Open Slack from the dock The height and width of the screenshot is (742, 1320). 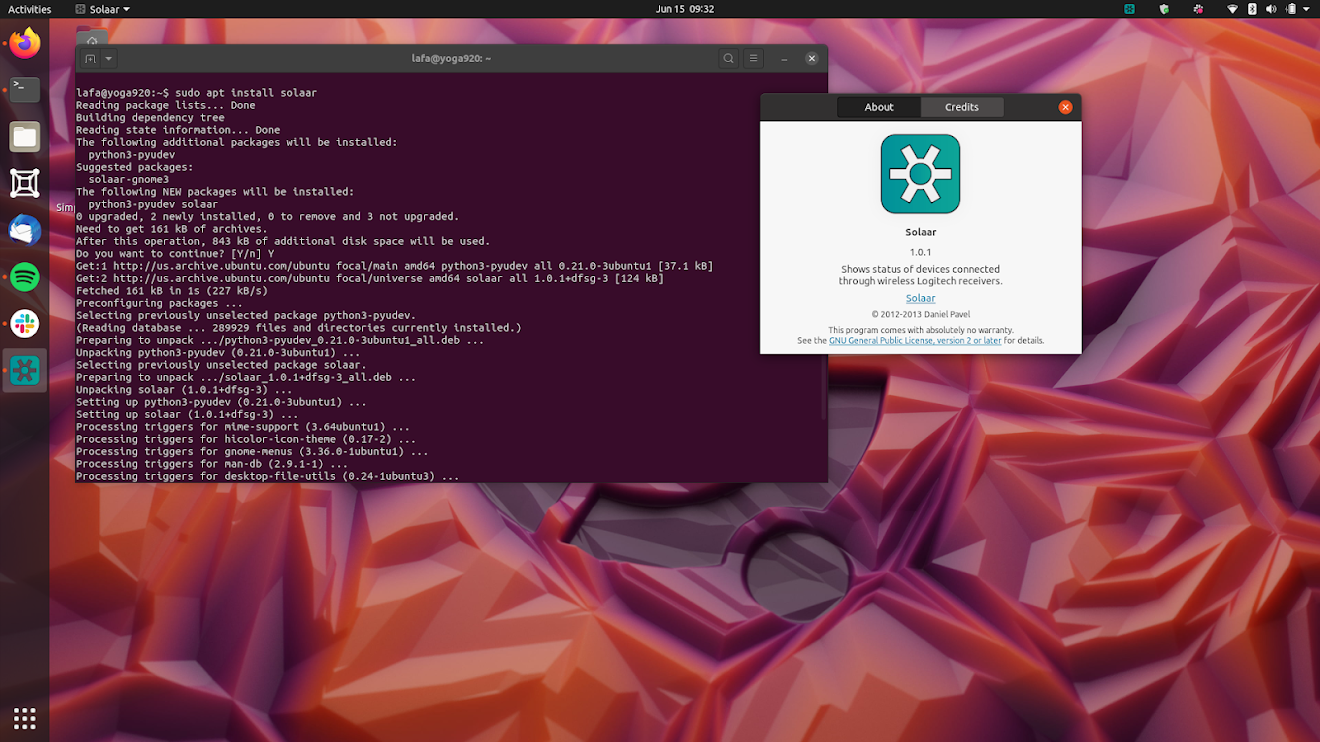24,324
